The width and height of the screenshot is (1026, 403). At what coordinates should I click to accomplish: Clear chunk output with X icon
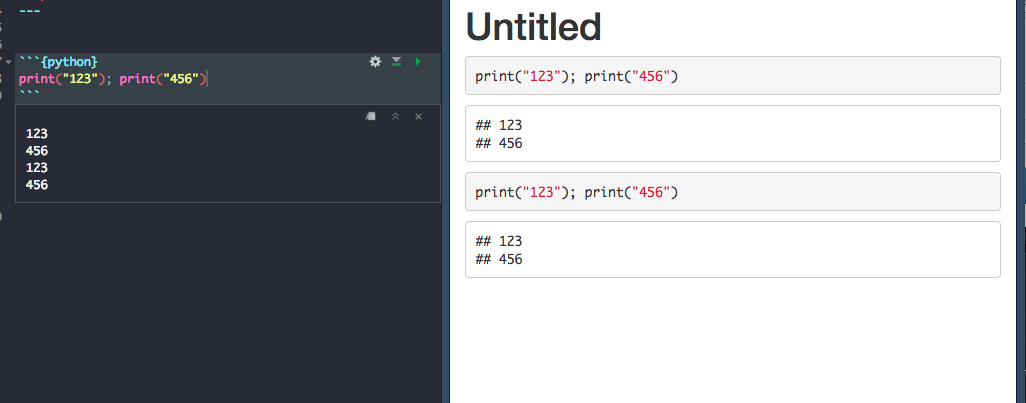pos(419,116)
